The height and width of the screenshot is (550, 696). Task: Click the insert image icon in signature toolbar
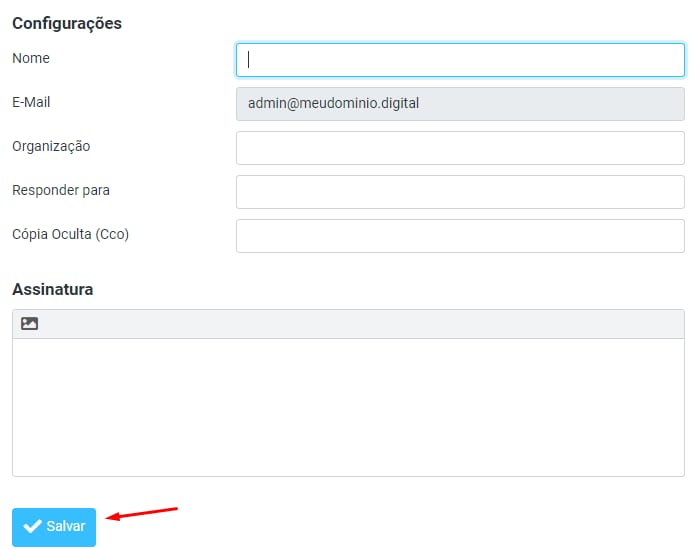click(x=29, y=324)
